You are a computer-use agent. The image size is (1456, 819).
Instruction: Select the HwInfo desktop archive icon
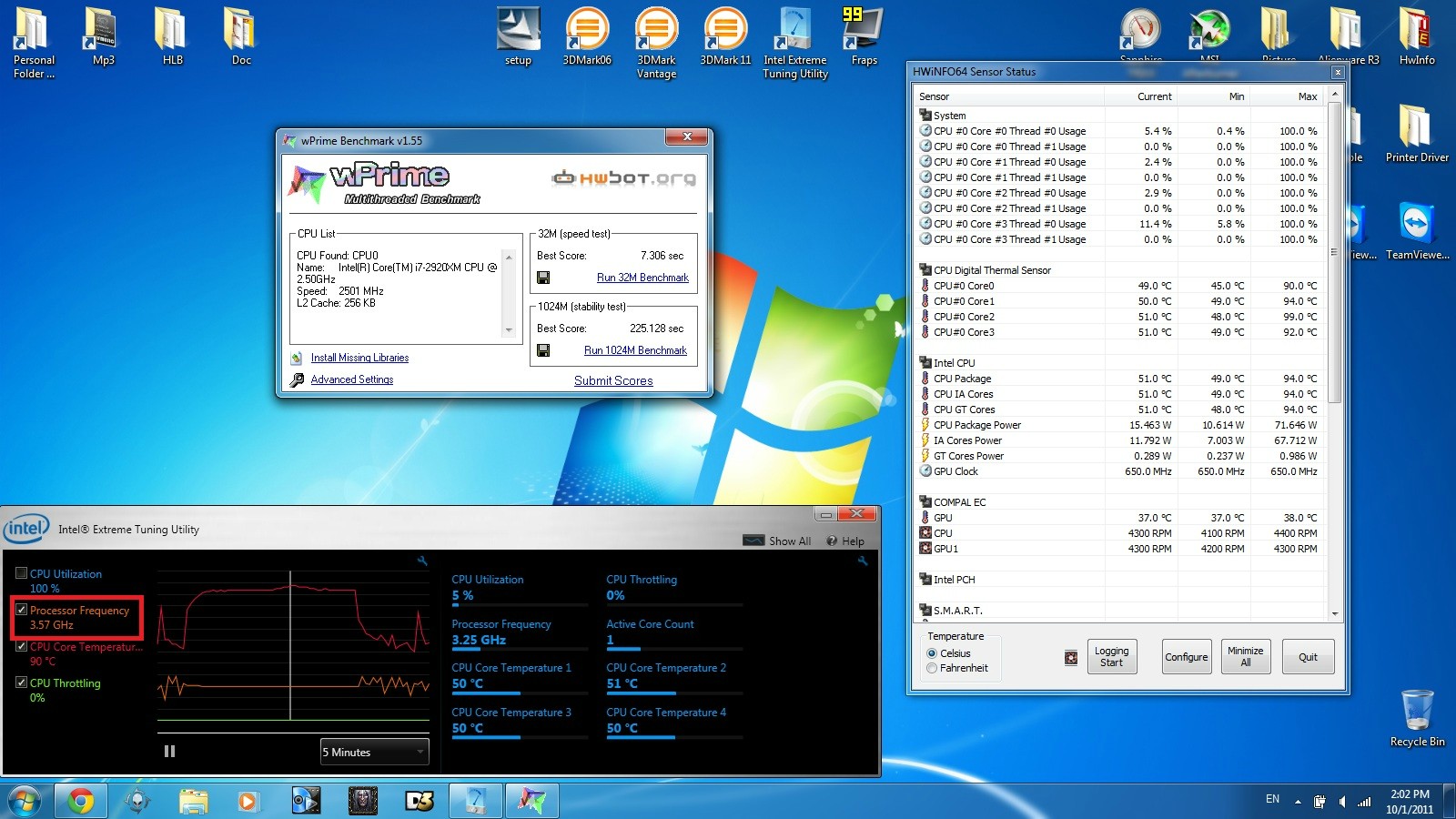tap(1417, 36)
